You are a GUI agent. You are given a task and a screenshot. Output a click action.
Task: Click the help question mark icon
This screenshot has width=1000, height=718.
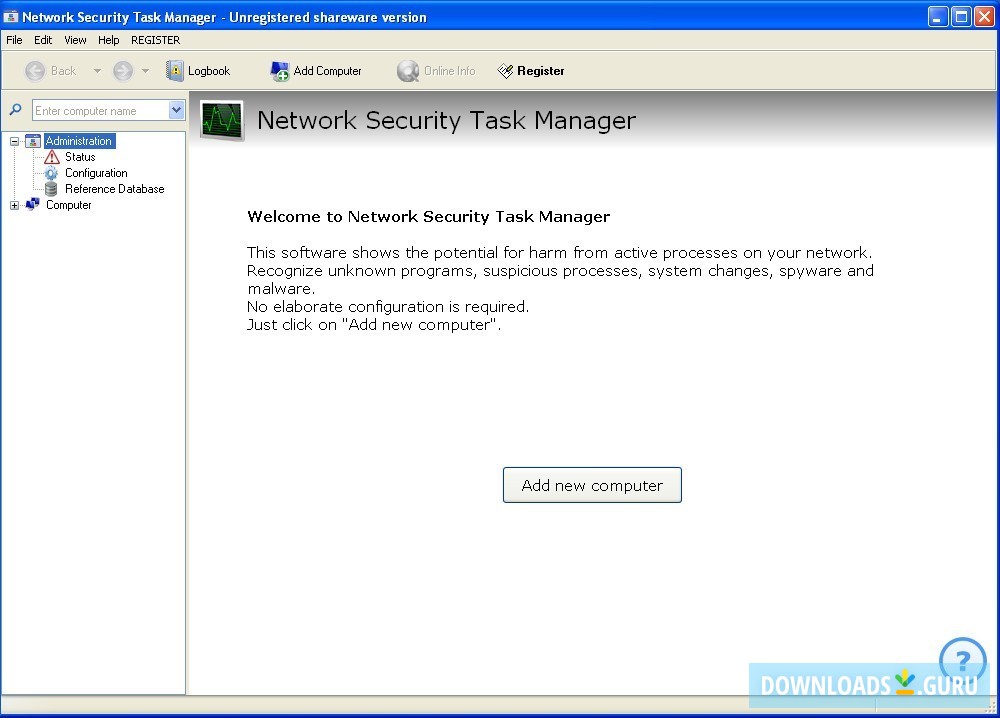962,660
